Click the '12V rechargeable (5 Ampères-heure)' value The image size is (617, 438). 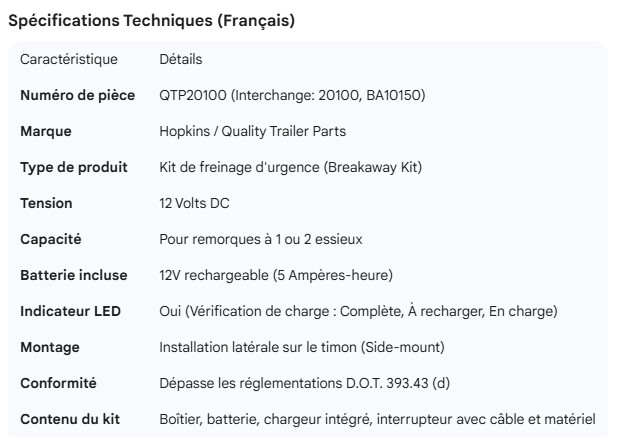[276, 275]
